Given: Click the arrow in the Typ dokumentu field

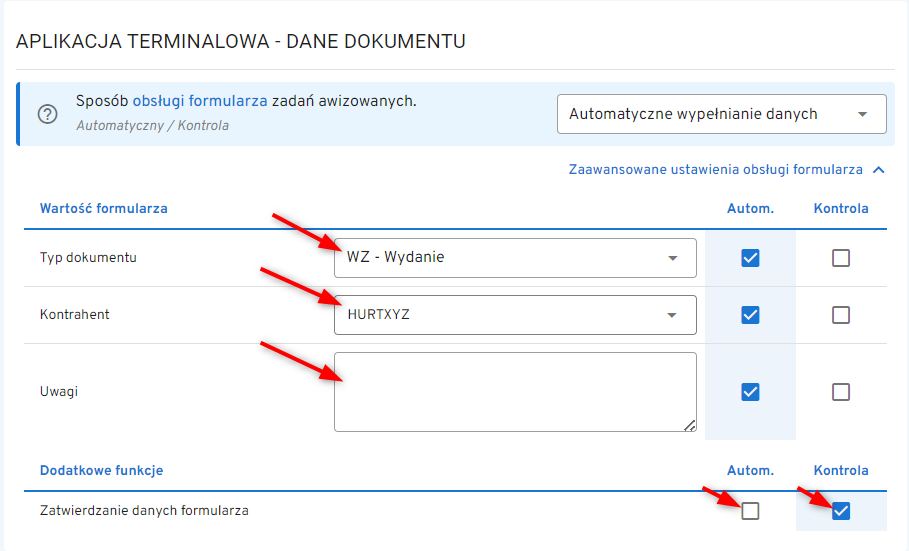Looking at the screenshot, I should click(672, 258).
